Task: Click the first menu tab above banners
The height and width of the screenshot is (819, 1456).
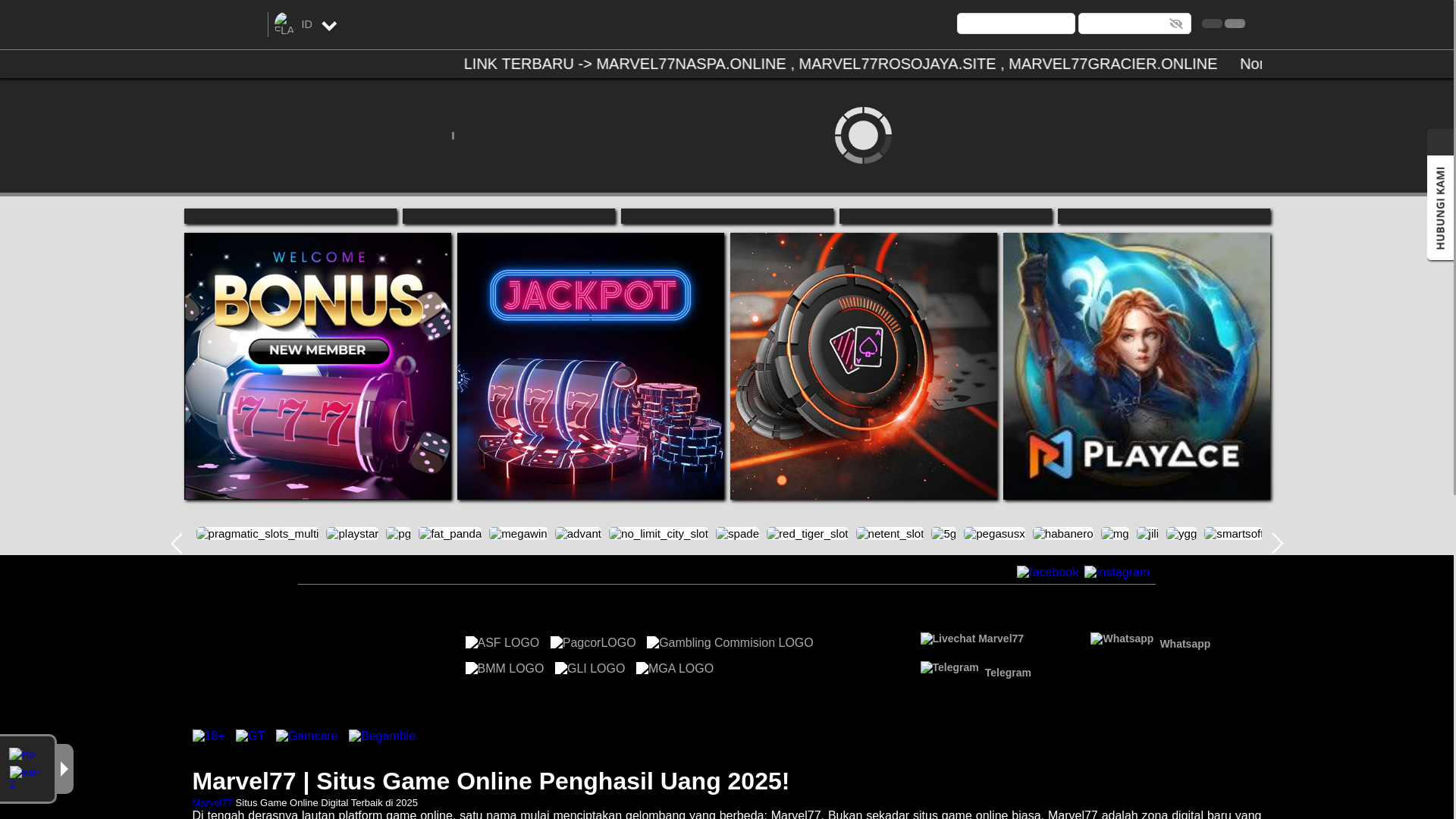Action: pos(290,216)
